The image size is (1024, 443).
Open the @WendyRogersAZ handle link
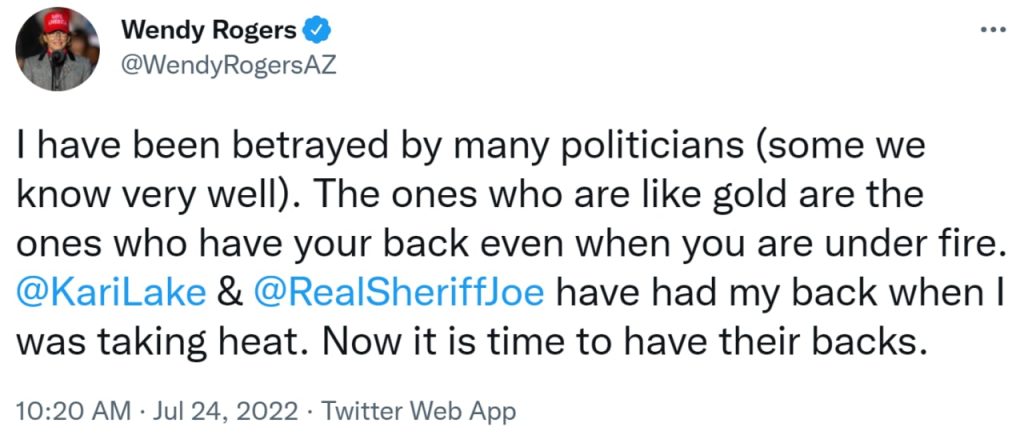pyautogui.click(x=228, y=65)
